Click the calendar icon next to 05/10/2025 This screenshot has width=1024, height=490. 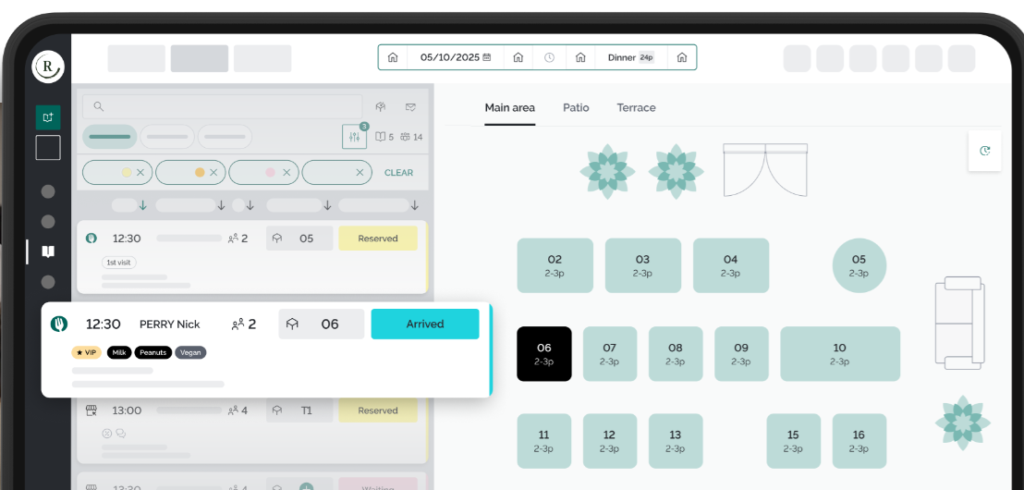point(487,58)
